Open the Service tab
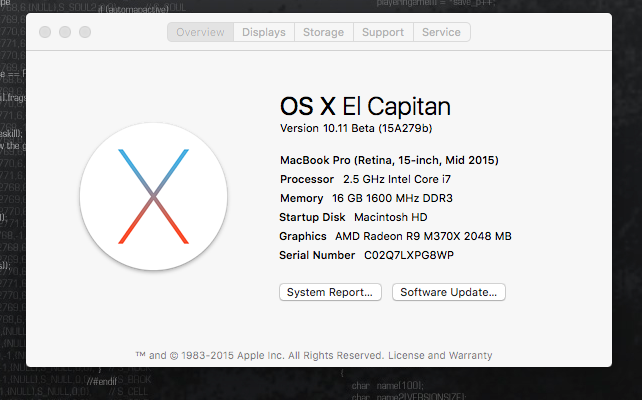This screenshot has width=642, height=400. point(441,32)
